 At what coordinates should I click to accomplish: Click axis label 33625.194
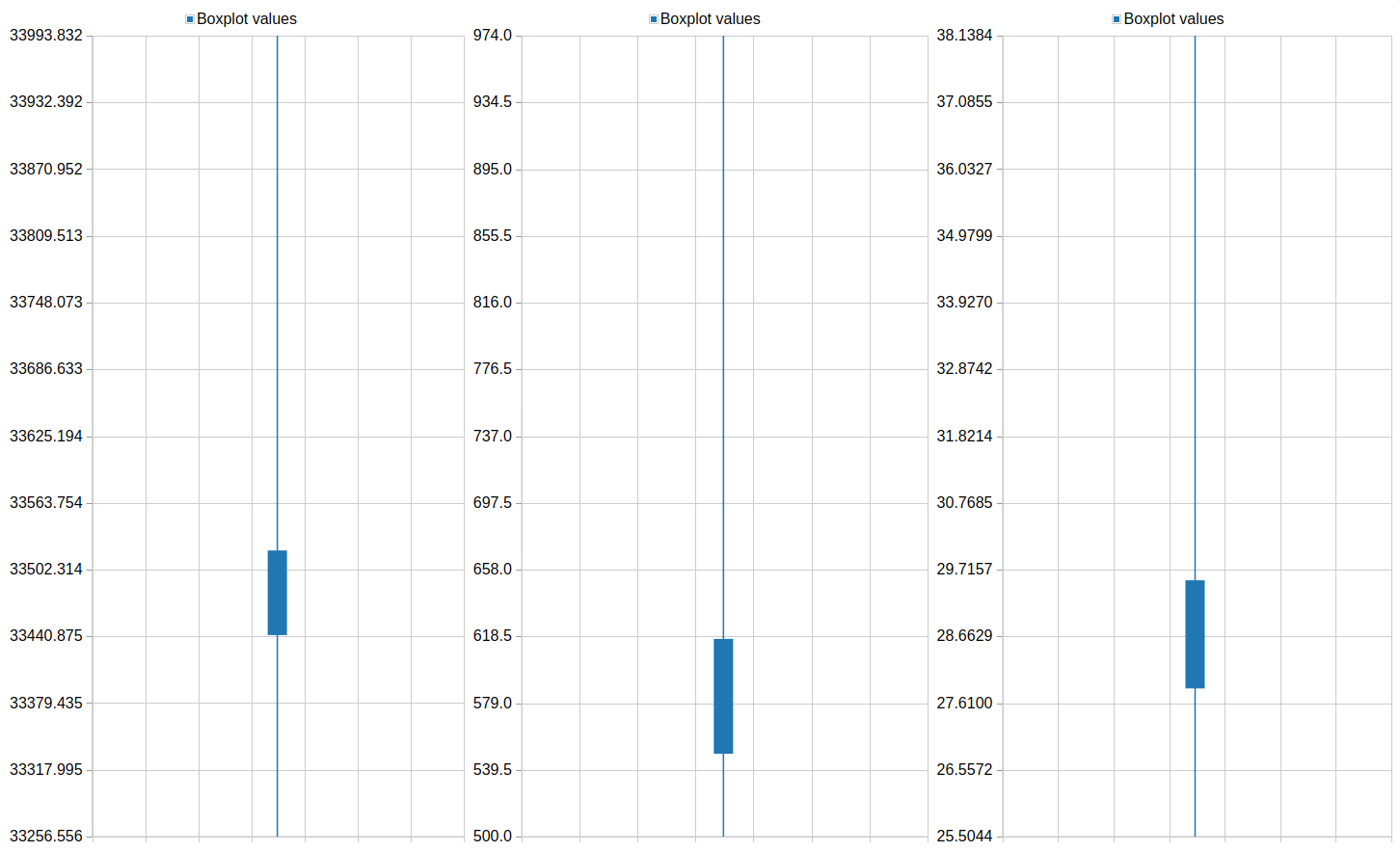tap(46, 437)
